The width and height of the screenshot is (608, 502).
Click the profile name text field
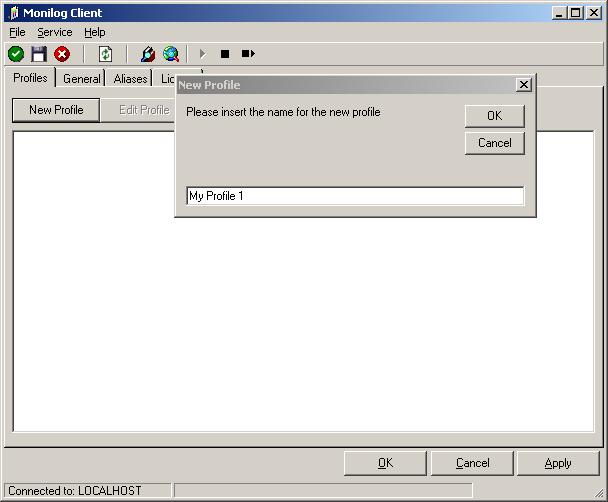click(355, 196)
